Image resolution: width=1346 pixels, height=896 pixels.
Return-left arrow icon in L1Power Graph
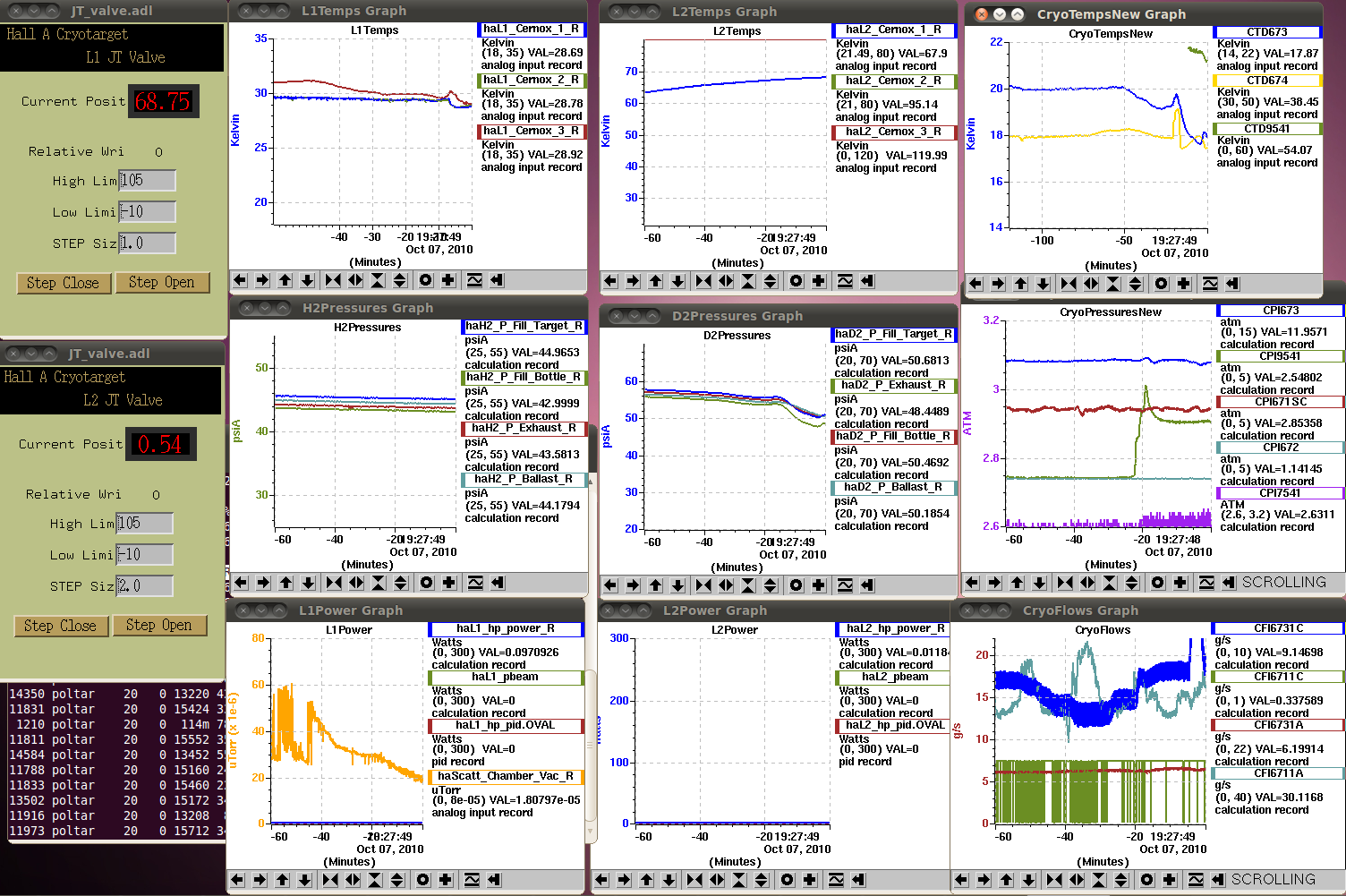point(494,880)
